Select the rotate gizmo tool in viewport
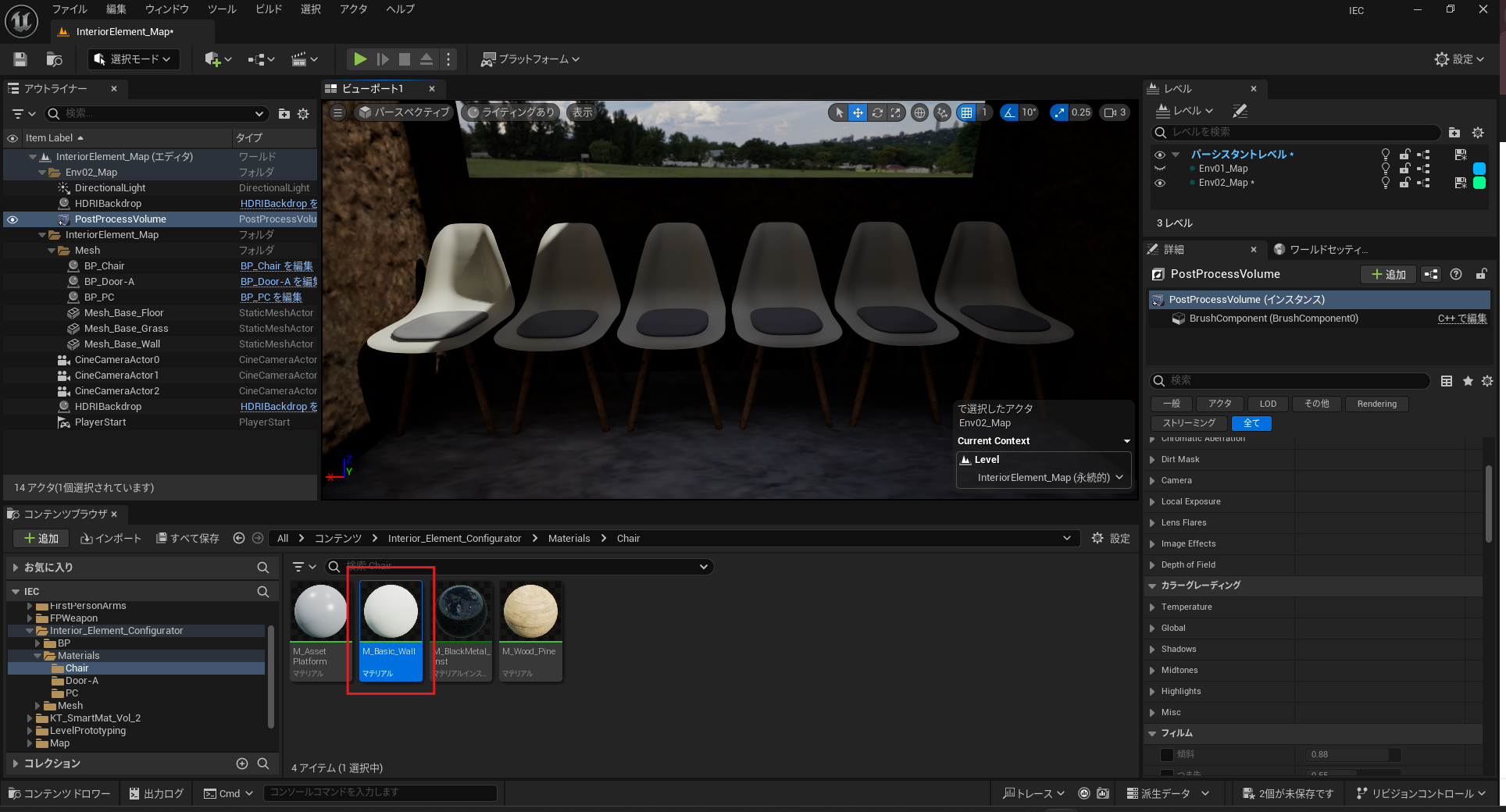The image size is (1506, 812). point(877,112)
